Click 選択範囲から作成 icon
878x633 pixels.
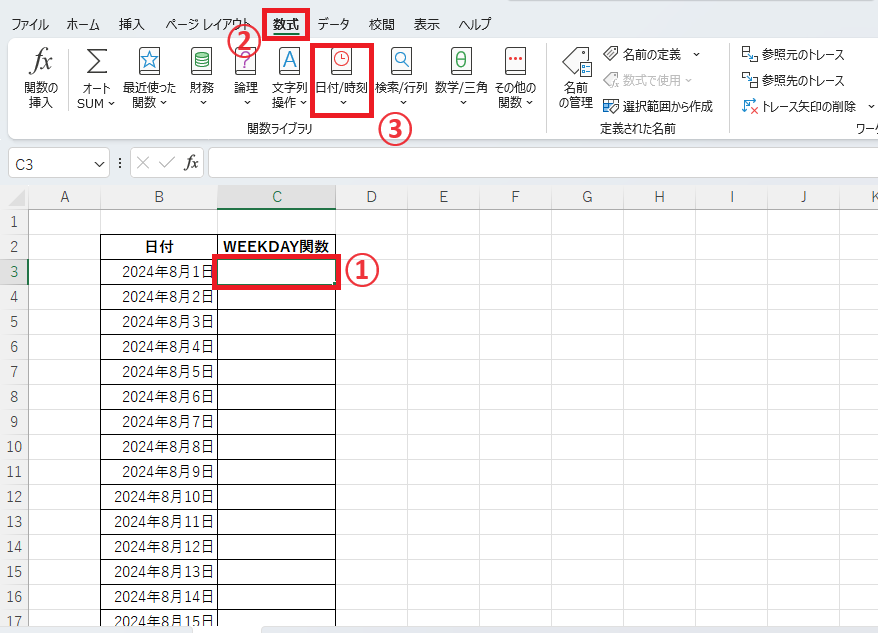(611, 106)
